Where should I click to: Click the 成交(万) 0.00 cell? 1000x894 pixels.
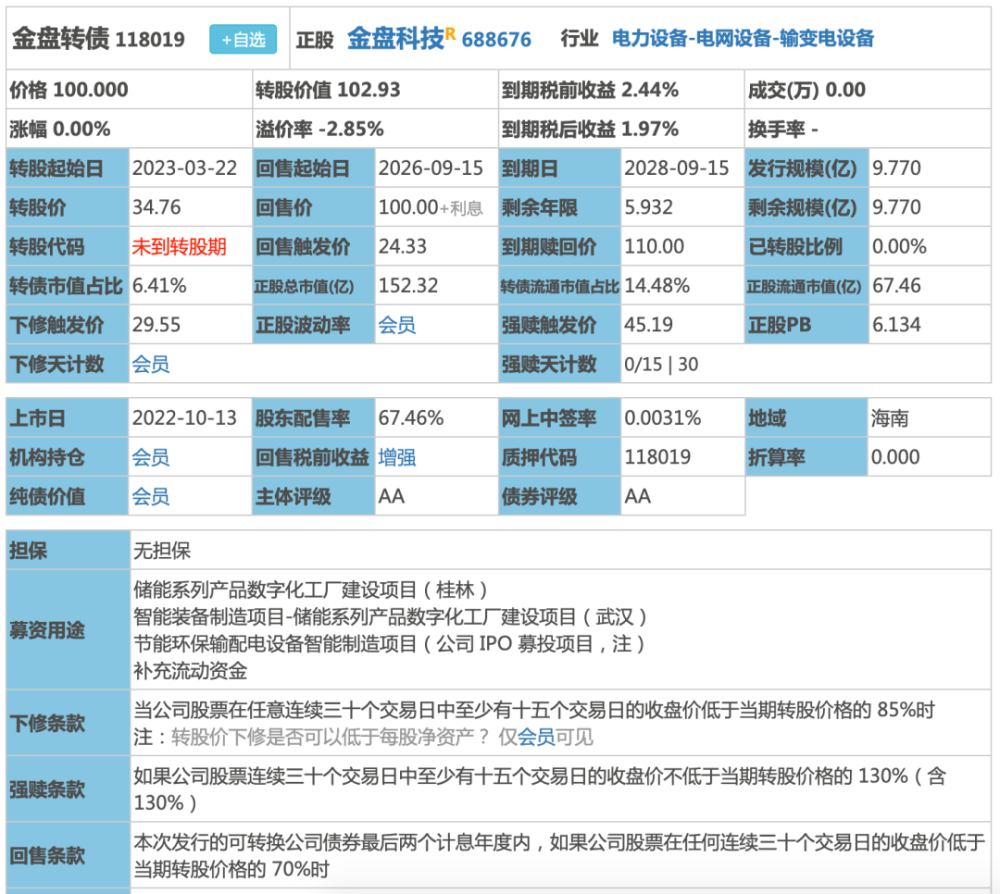(868, 90)
